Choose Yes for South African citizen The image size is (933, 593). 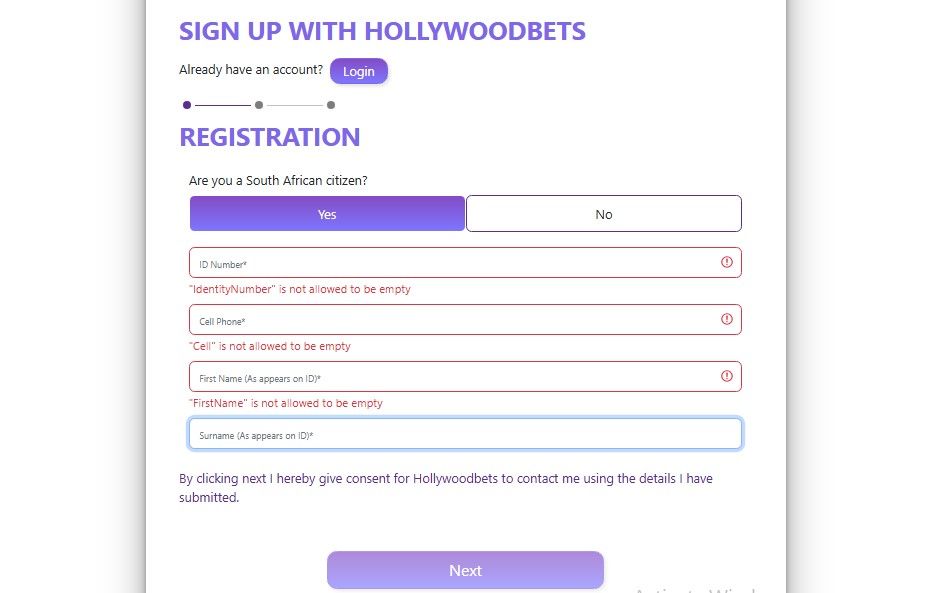tap(327, 214)
